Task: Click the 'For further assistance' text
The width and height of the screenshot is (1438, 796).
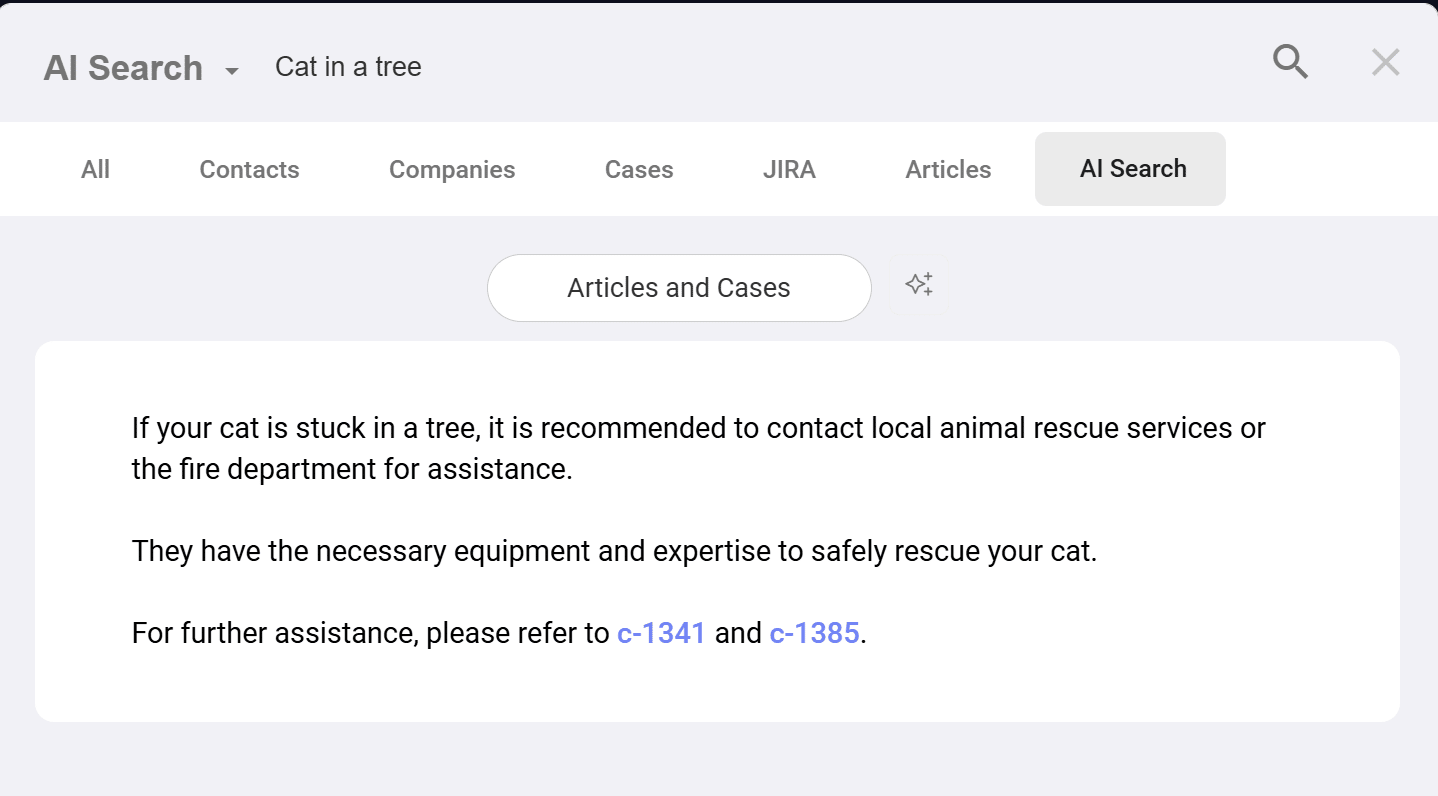Action: [370, 633]
